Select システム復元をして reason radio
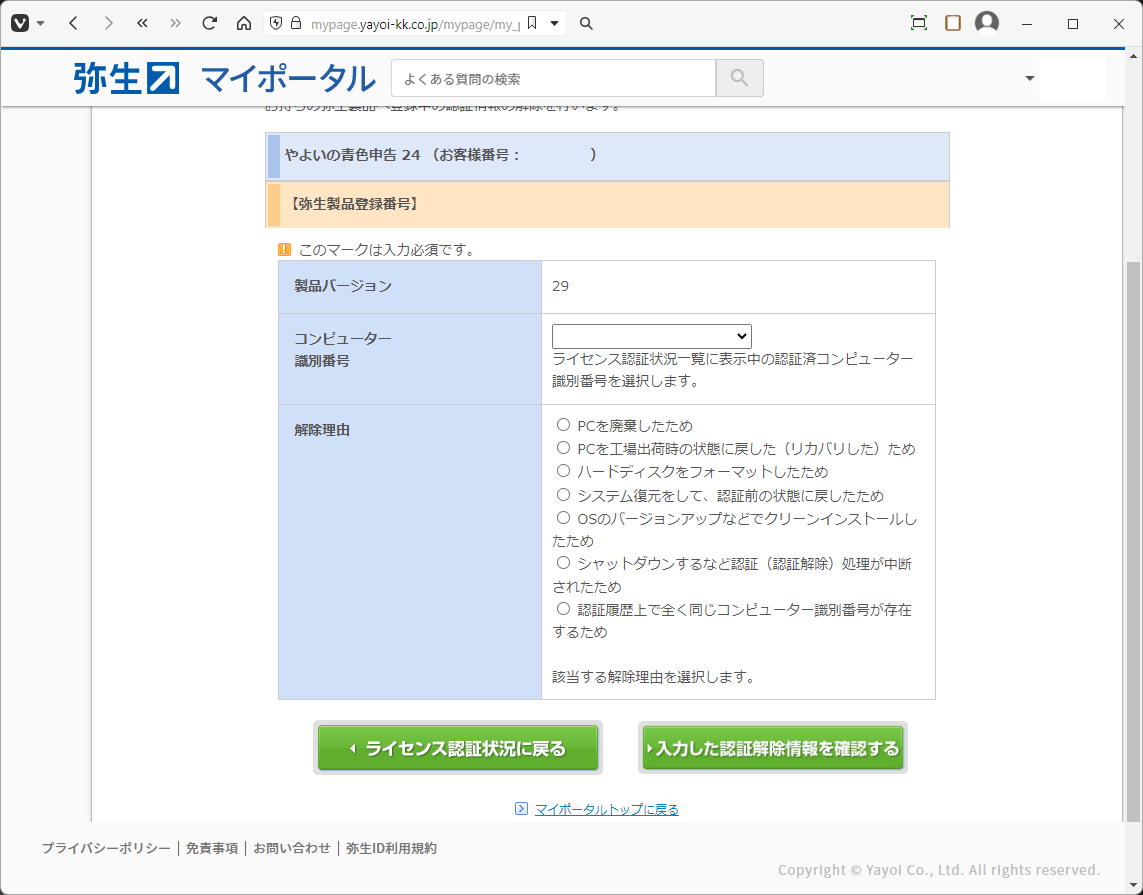Image resolution: width=1143 pixels, height=895 pixels. (x=563, y=495)
